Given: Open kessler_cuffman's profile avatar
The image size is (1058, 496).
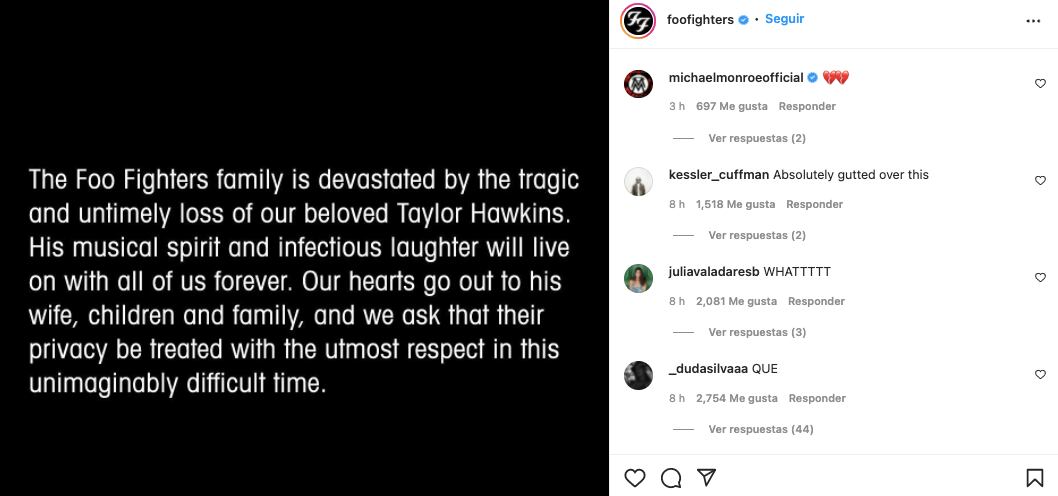Looking at the screenshot, I should (x=639, y=181).
